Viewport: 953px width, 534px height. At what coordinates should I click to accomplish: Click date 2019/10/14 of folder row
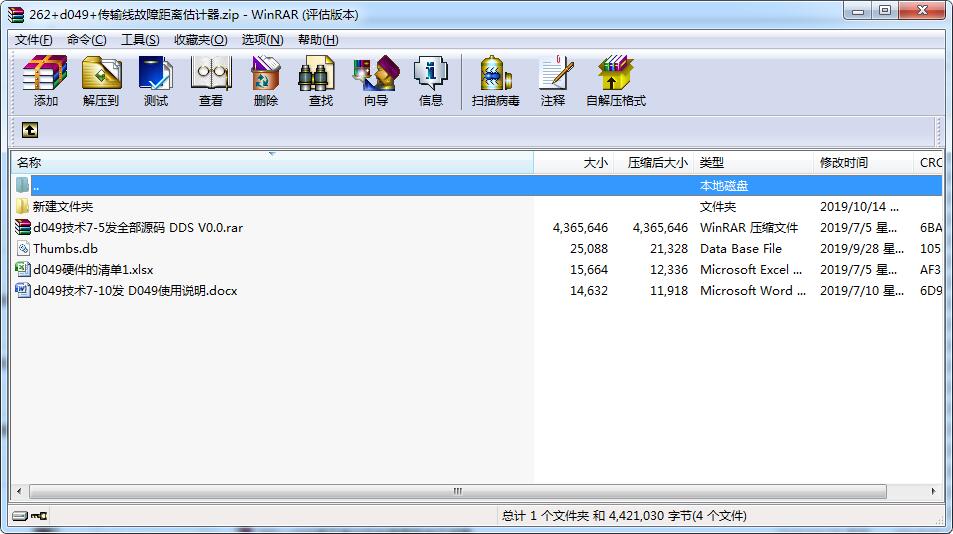(x=859, y=207)
